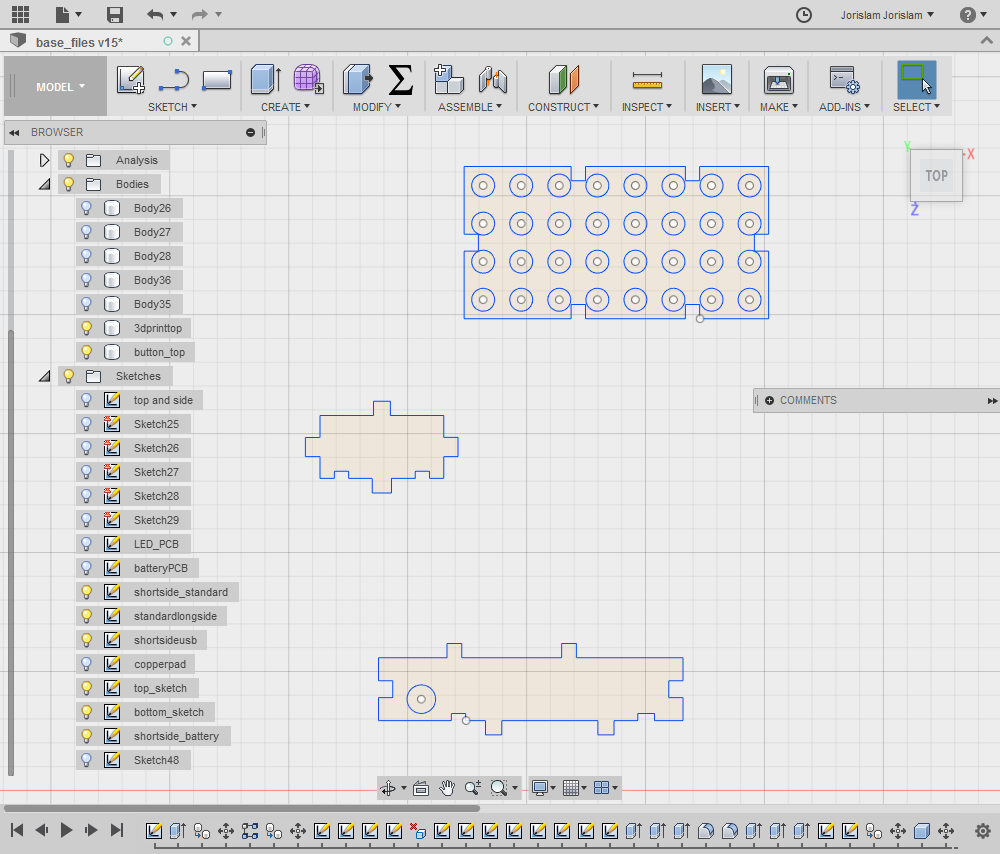Screen dimensions: 1000x854
Task: Click the Make 3D print icon
Action: click(779, 80)
